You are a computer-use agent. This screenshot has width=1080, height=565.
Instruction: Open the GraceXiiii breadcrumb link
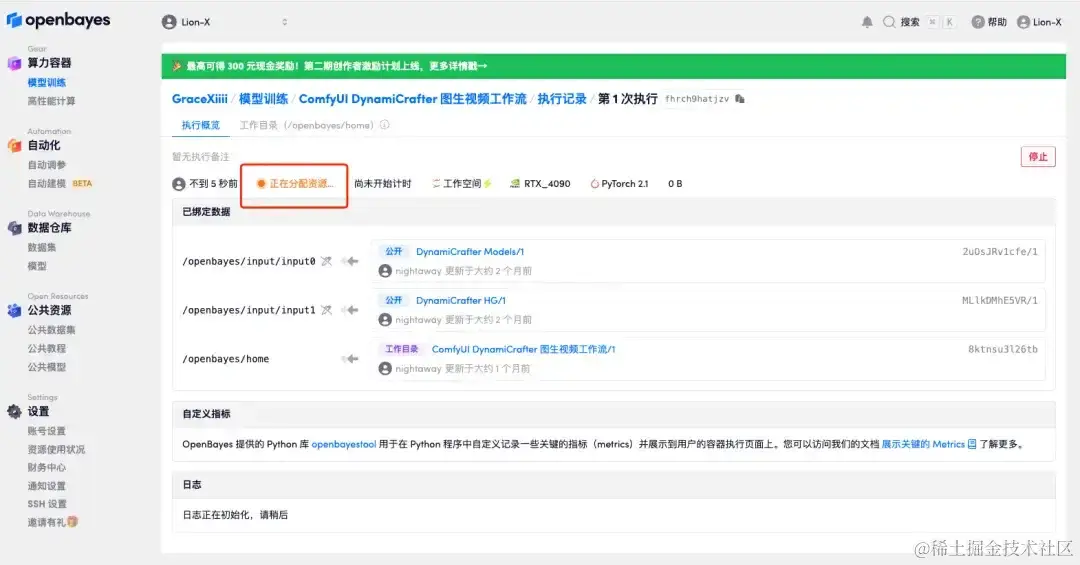tap(200, 99)
